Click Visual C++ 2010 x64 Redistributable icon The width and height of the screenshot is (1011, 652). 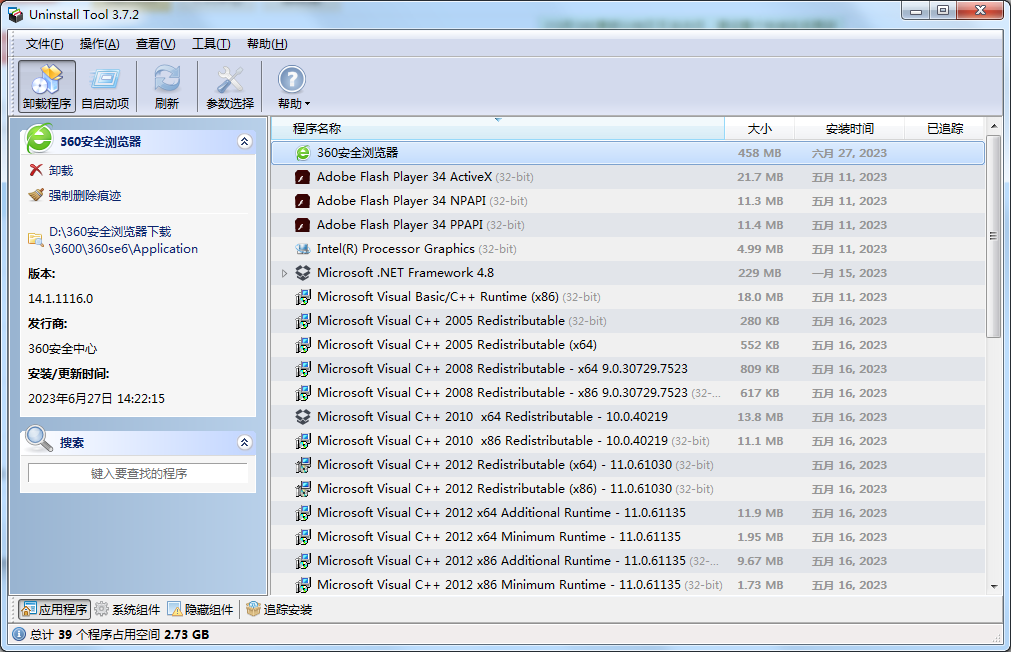[302, 417]
